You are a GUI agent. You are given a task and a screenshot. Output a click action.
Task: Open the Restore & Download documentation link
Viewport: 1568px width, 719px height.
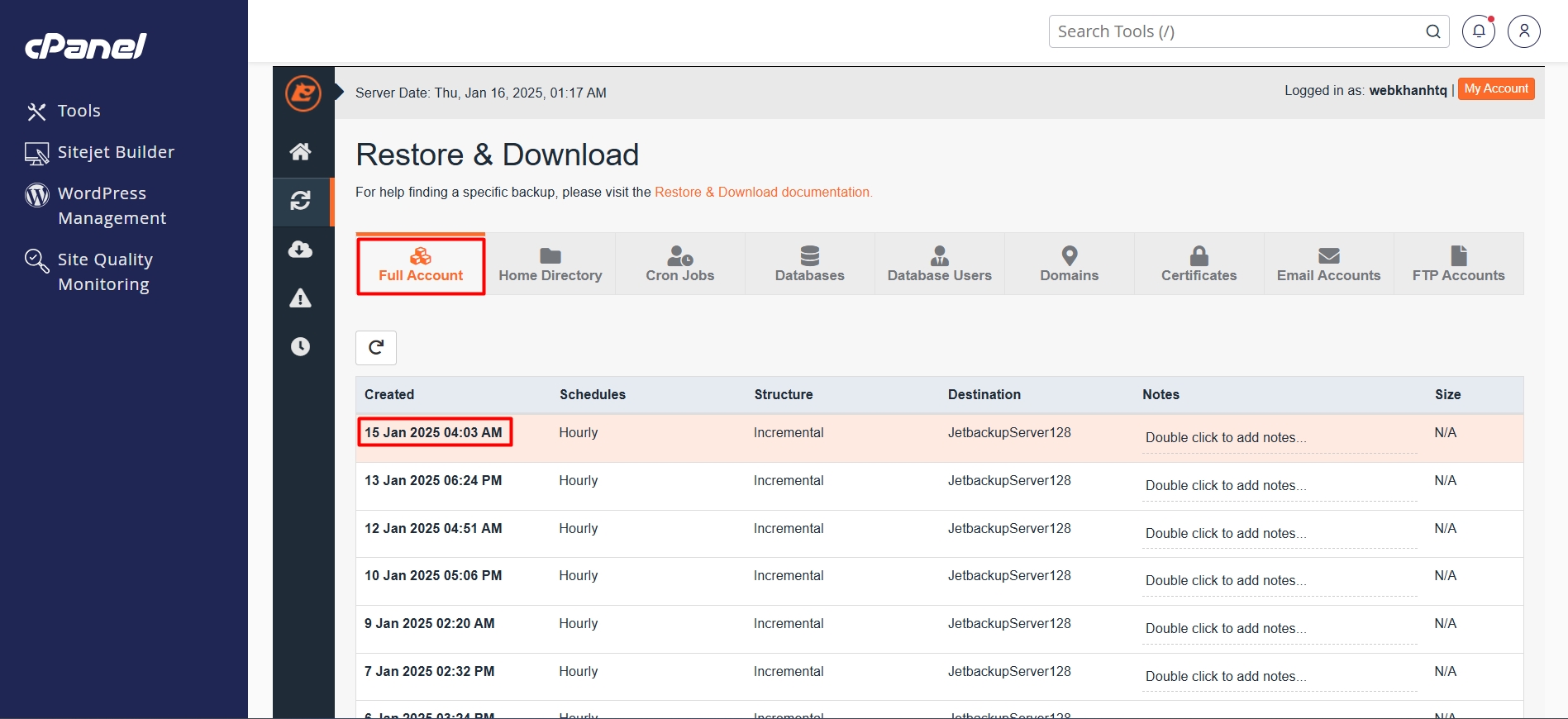click(763, 192)
